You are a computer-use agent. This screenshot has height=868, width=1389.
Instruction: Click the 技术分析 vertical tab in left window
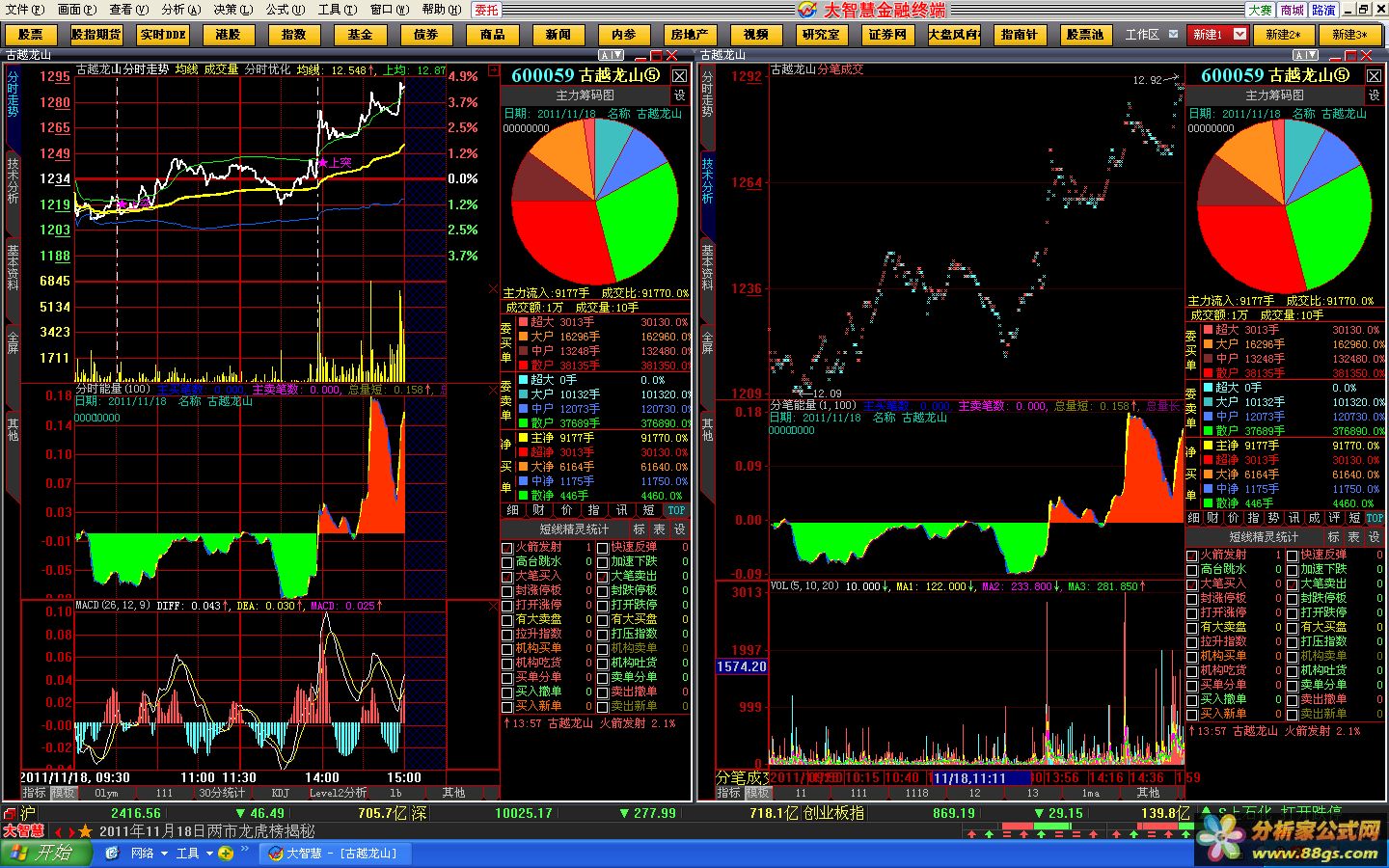point(13,181)
